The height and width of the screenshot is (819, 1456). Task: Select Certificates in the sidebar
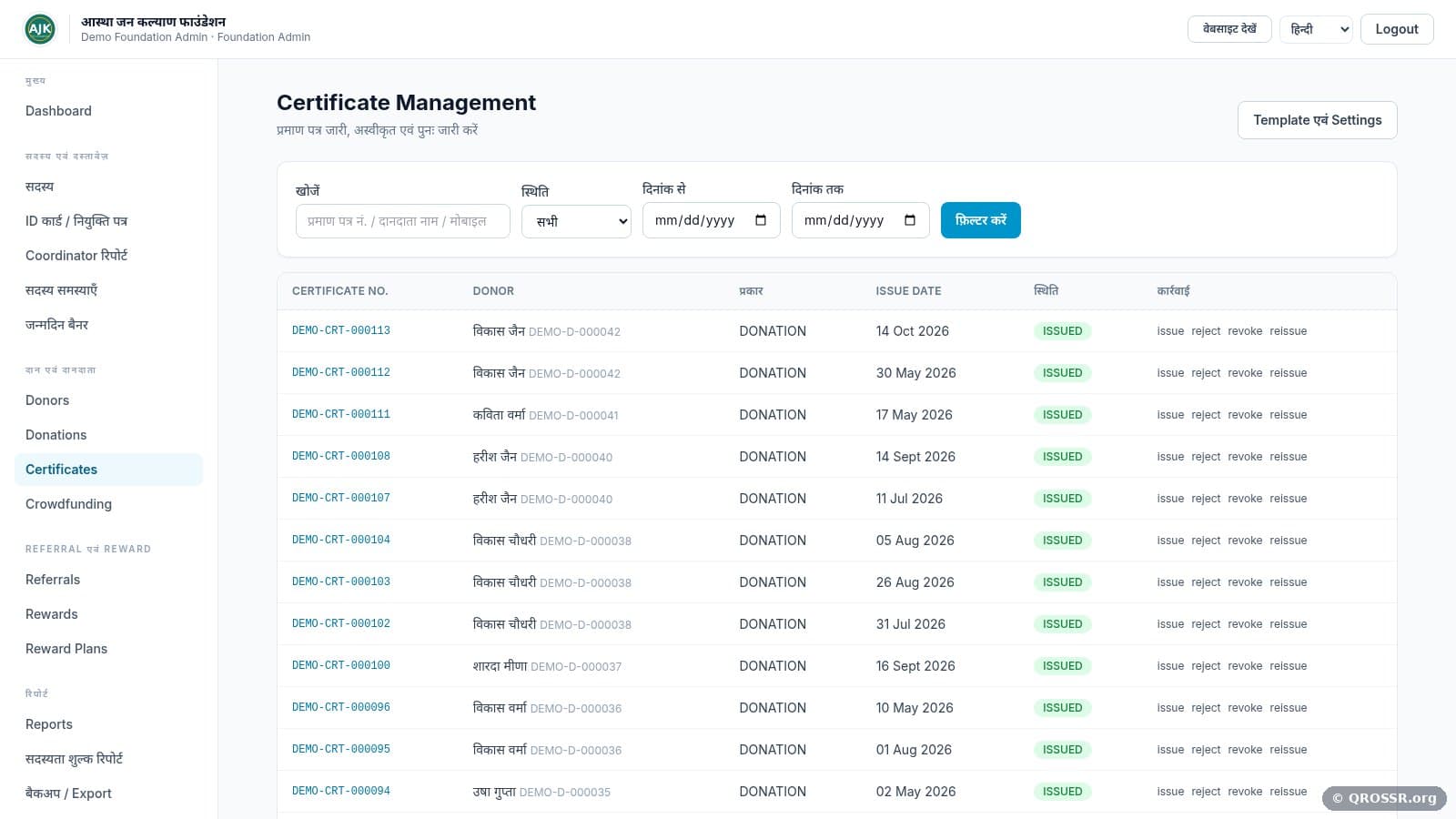point(108,470)
